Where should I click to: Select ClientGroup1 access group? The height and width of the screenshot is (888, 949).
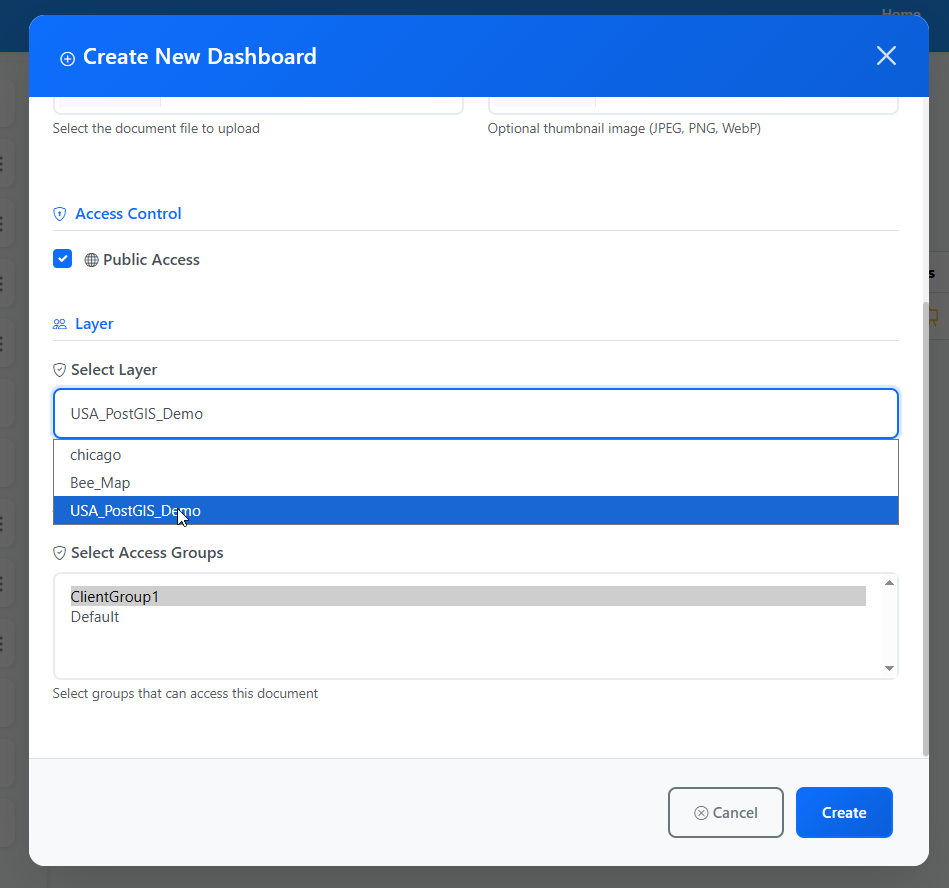click(x=468, y=596)
